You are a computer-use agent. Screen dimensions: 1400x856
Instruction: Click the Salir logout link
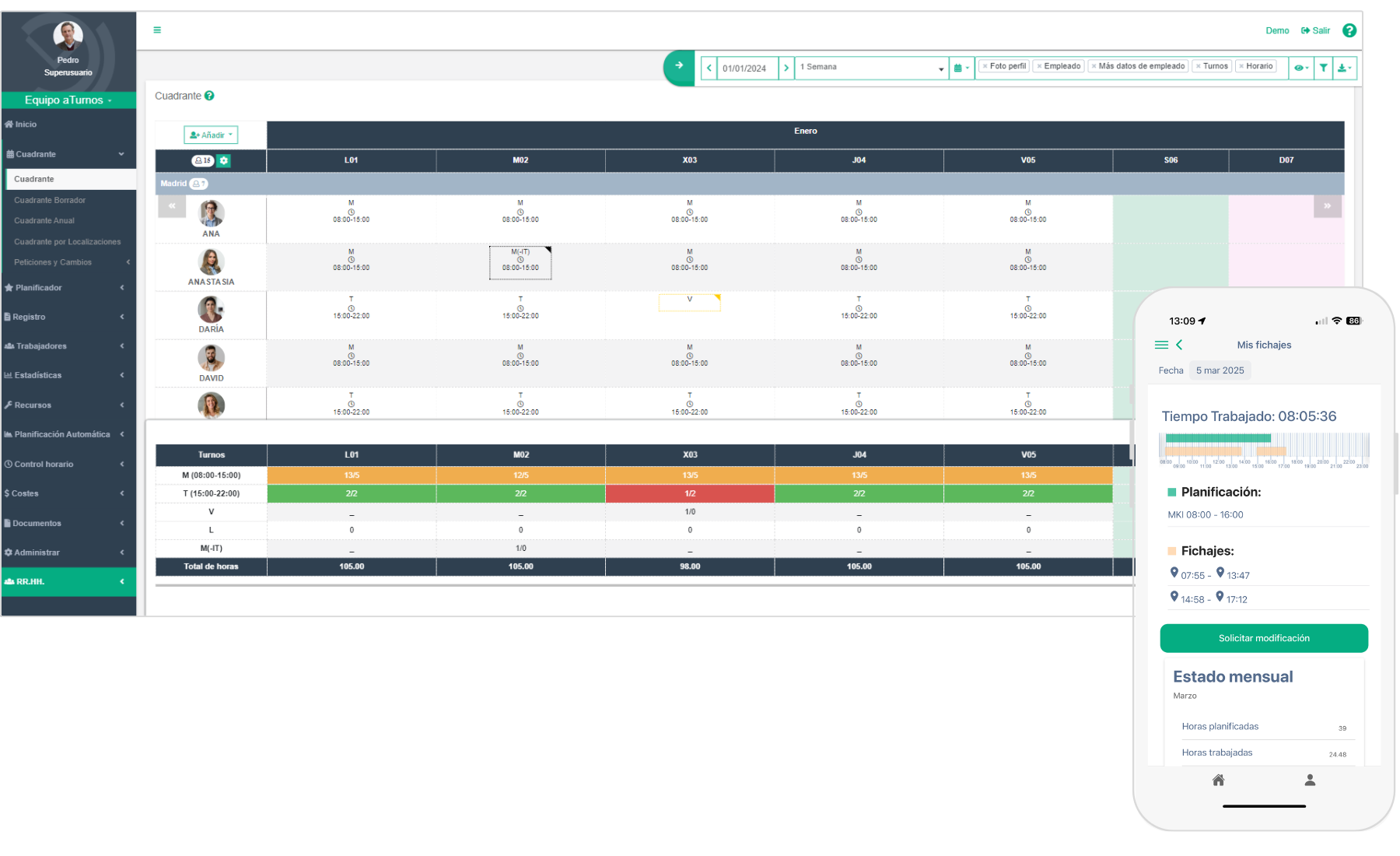(1316, 31)
